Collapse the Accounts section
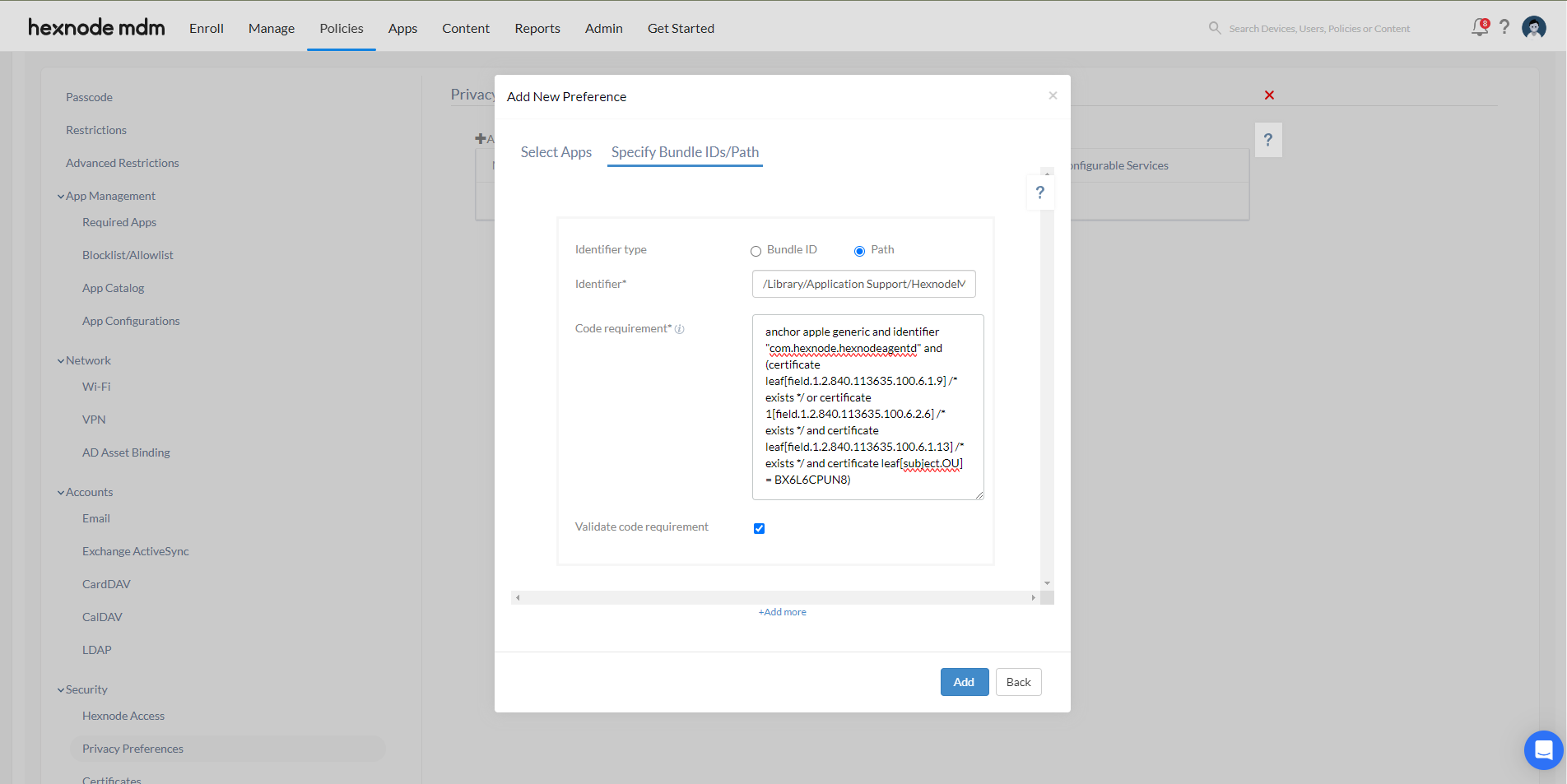The height and width of the screenshot is (784, 1567). pos(61,493)
